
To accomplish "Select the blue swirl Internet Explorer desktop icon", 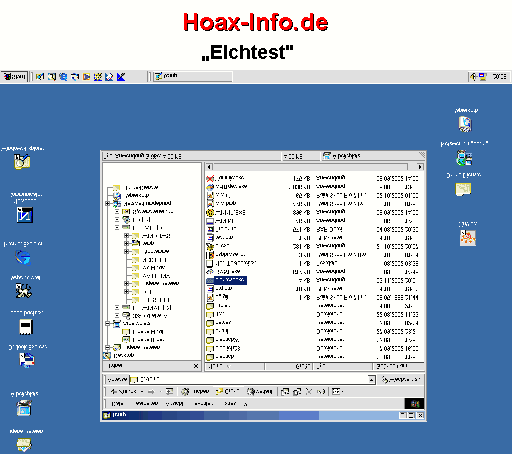I will click(23, 257).
